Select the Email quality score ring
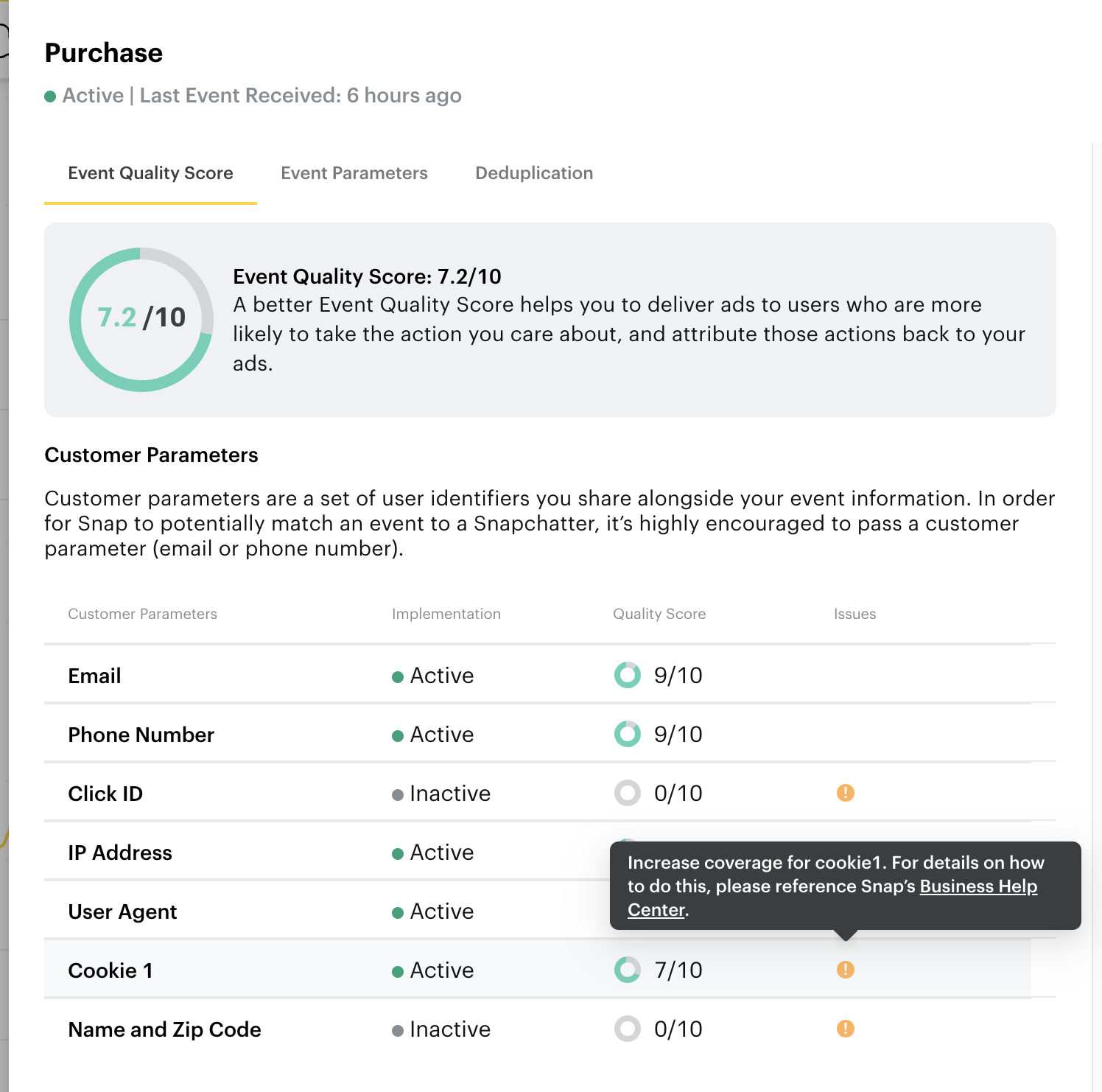 [627, 674]
